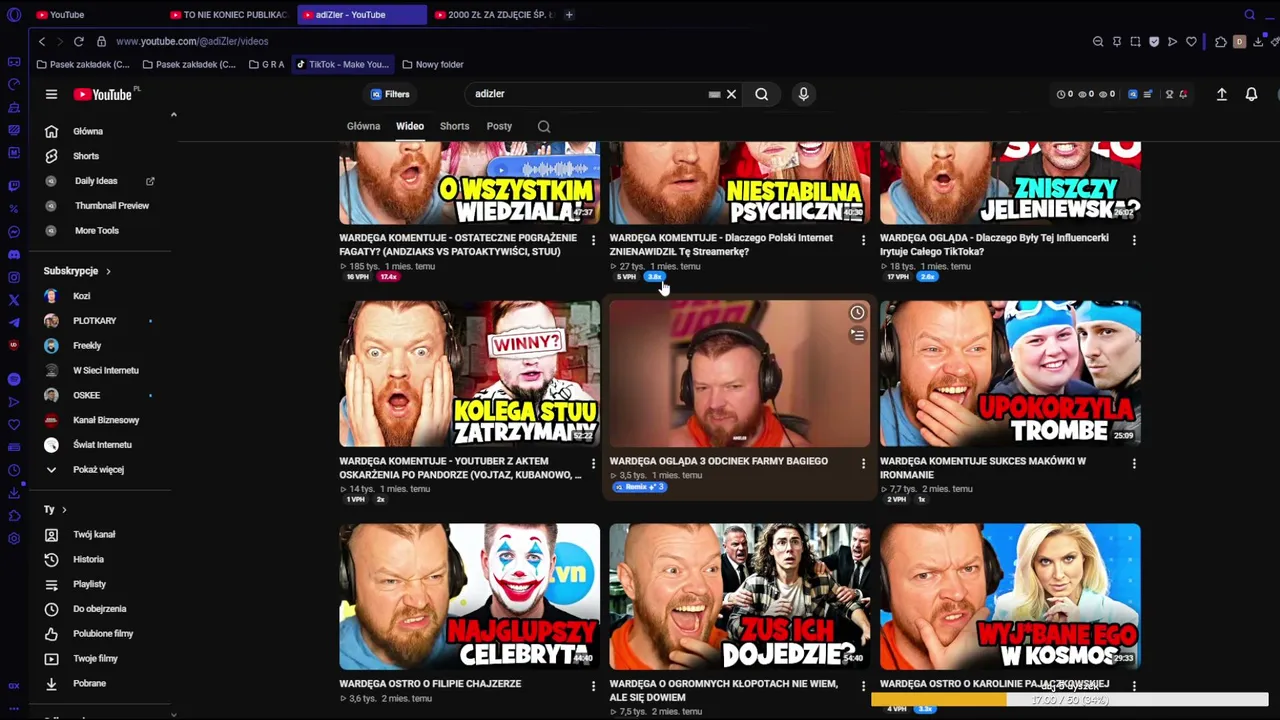
Task: Open options menu for Farmy Bagiego video
Action: [863, 463]
